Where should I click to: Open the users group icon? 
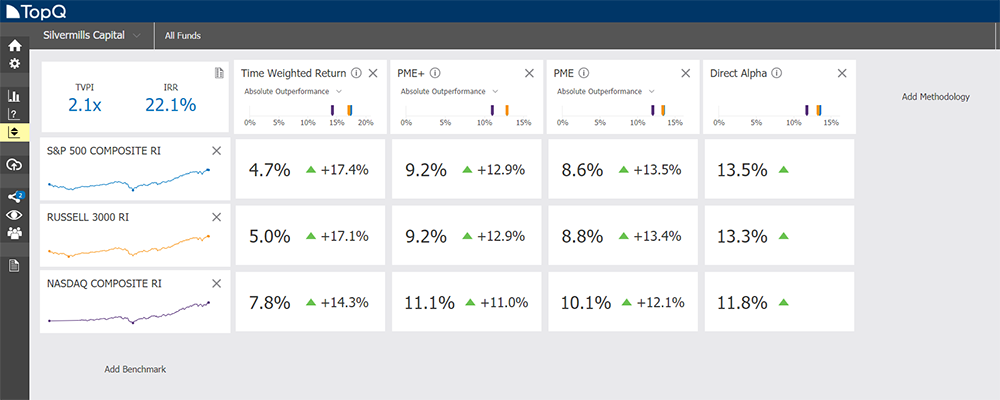coord(14,233)
